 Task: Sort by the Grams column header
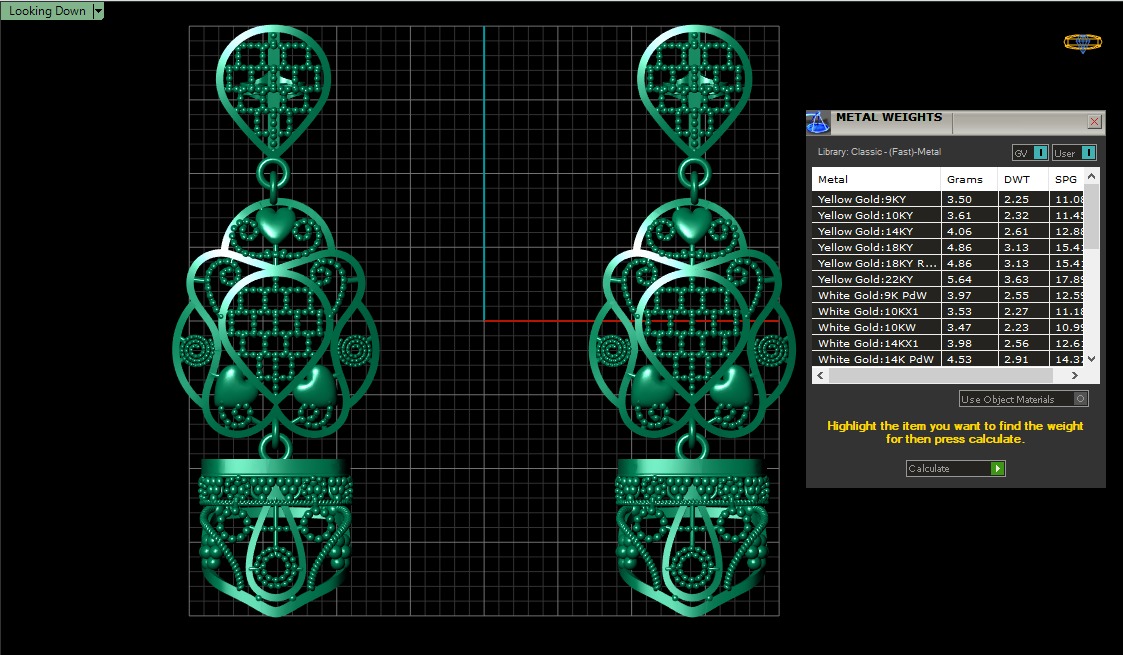969,179
